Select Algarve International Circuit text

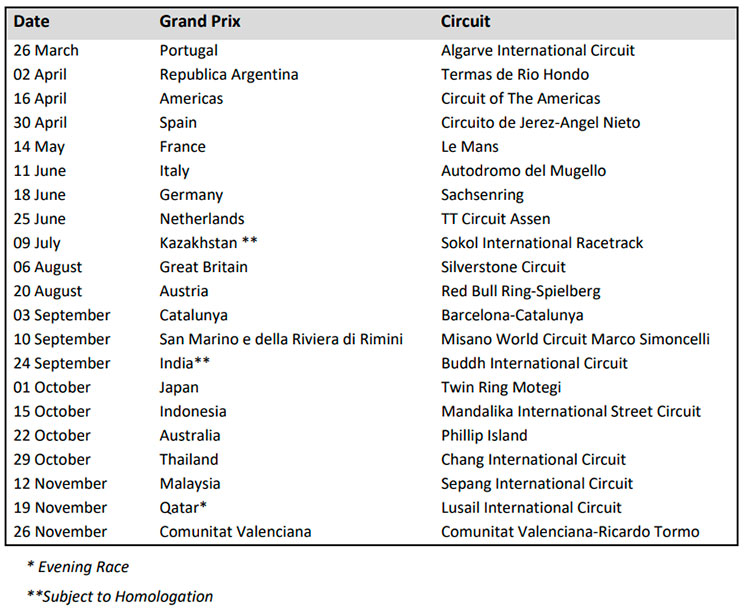[x=538, y=51]
